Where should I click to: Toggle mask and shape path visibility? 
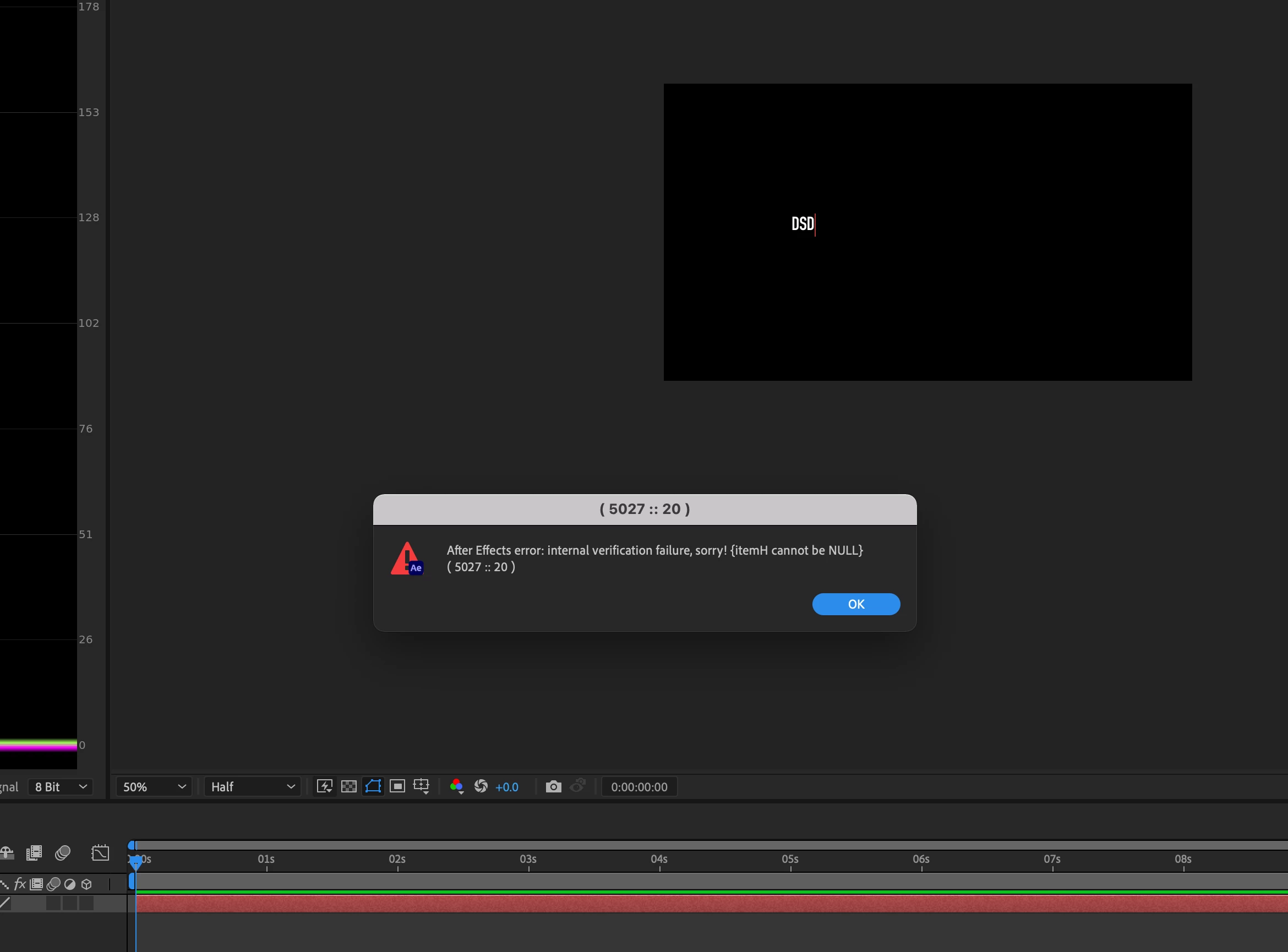[x=373, y=786]
